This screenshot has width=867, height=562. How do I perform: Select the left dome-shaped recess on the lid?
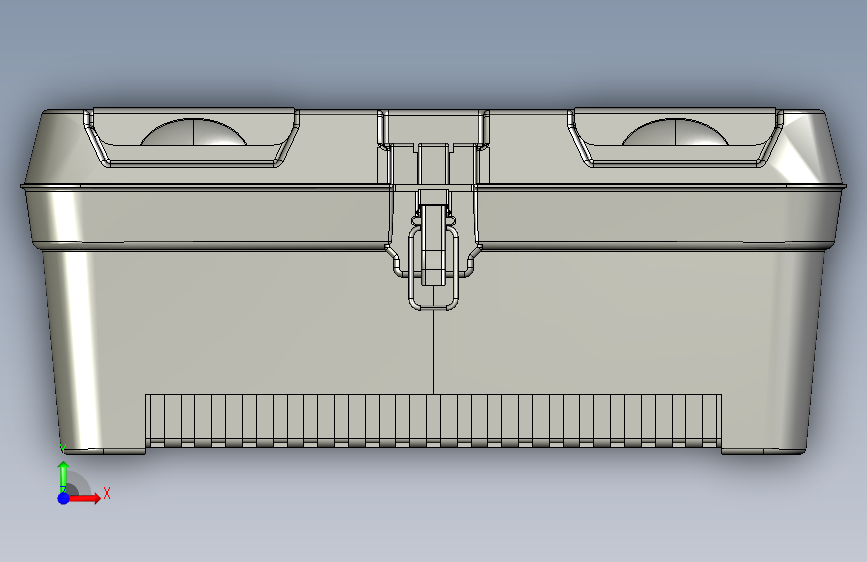pyautogui.click(x=193, y=132)
